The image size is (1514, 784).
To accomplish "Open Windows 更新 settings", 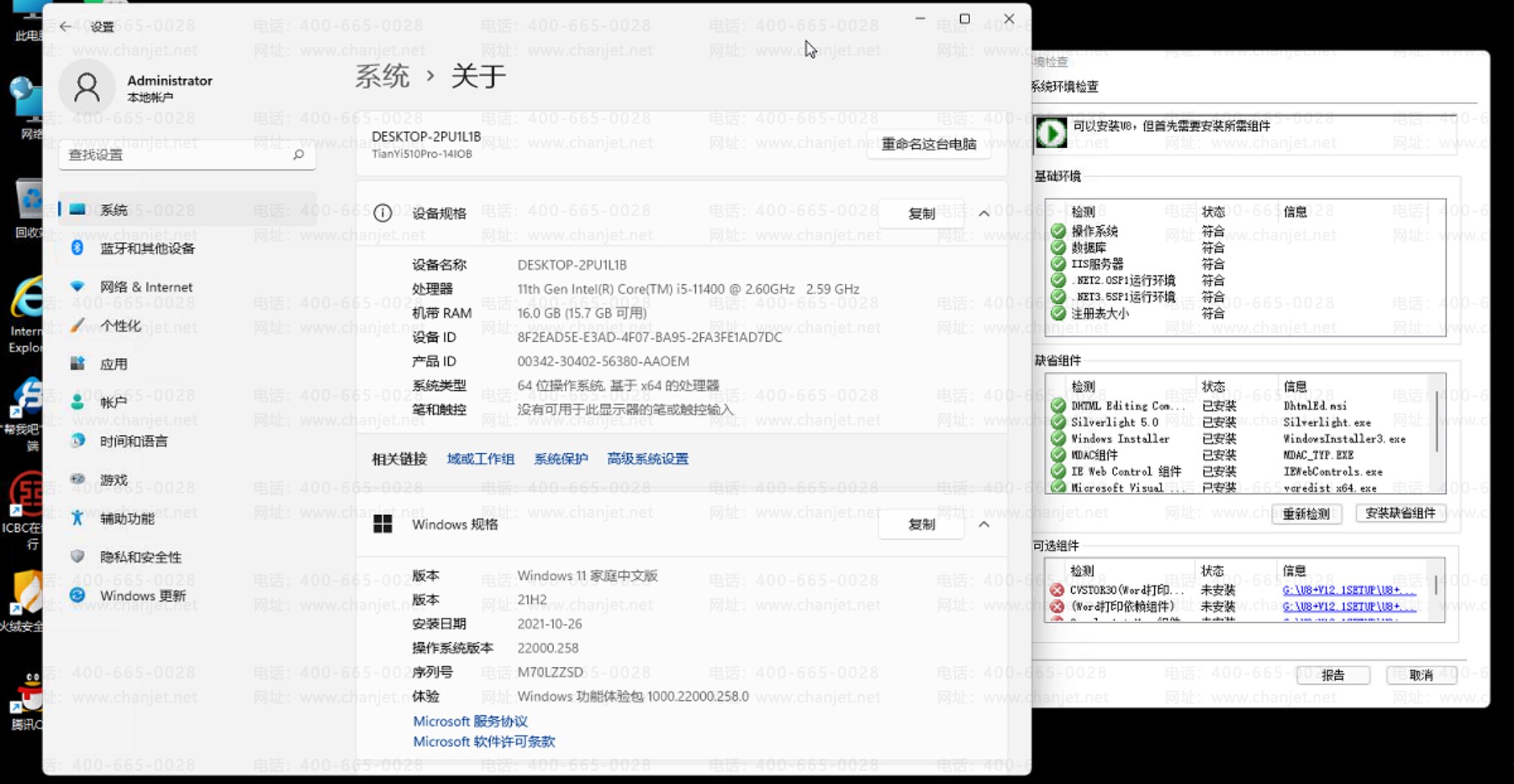I will (x=187, y=596).
